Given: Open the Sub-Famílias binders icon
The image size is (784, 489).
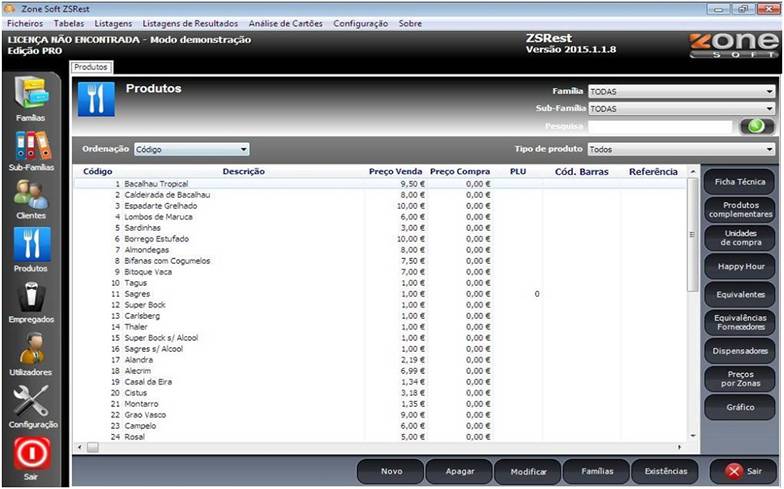Looking at the screenshot, I should point(33,146).
